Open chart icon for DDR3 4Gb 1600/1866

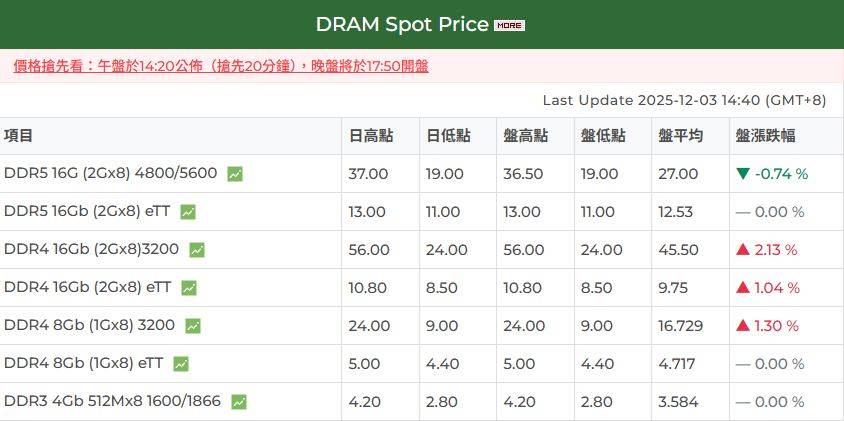pyautogui.click(x=239, y=402)
